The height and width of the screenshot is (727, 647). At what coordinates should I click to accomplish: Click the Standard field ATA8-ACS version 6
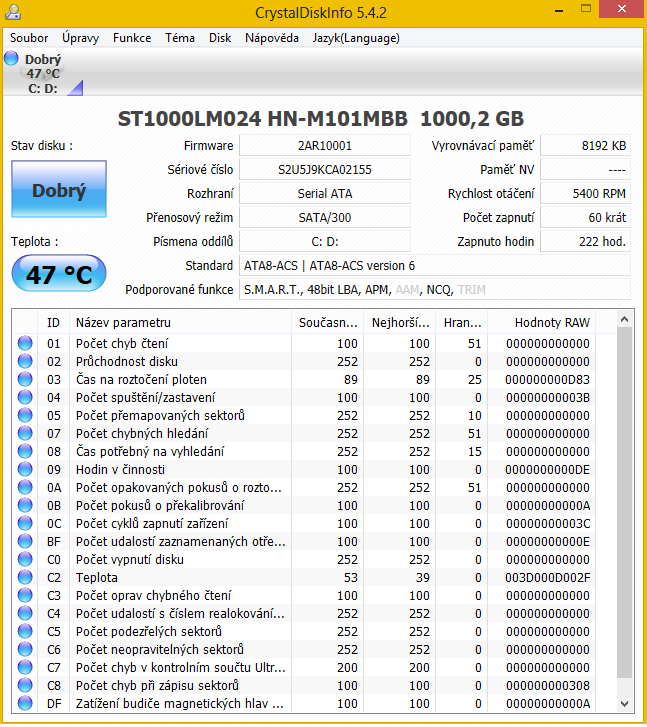coord(435,266)
